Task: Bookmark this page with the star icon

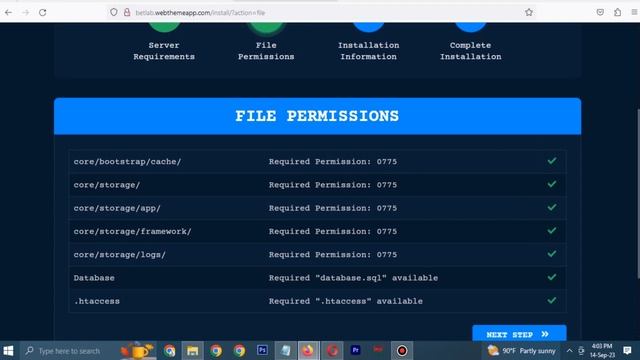Action: pos(529,12)
